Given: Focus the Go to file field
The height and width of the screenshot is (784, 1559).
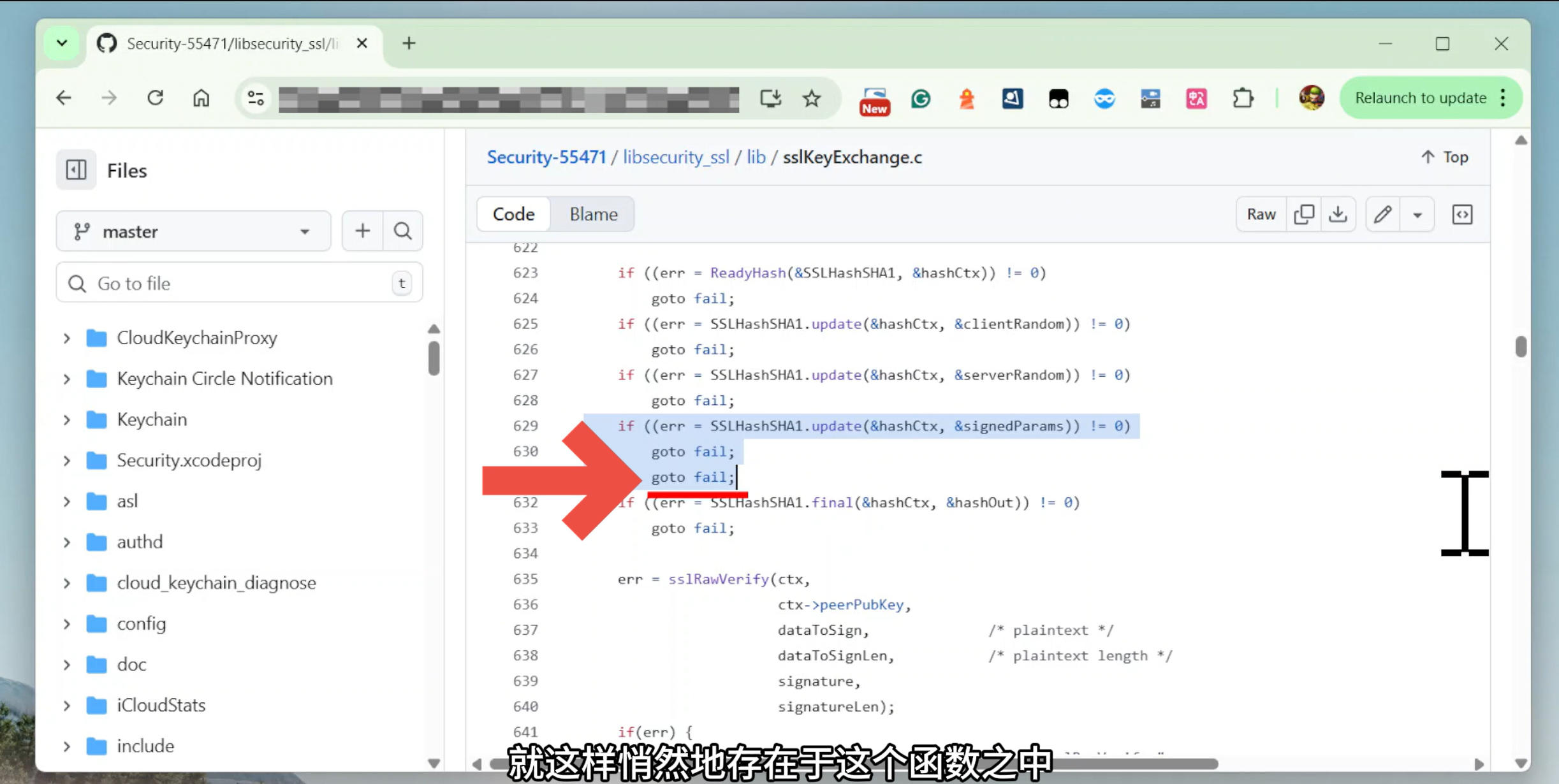Looking at the screenshot, I should coord(239,283).
